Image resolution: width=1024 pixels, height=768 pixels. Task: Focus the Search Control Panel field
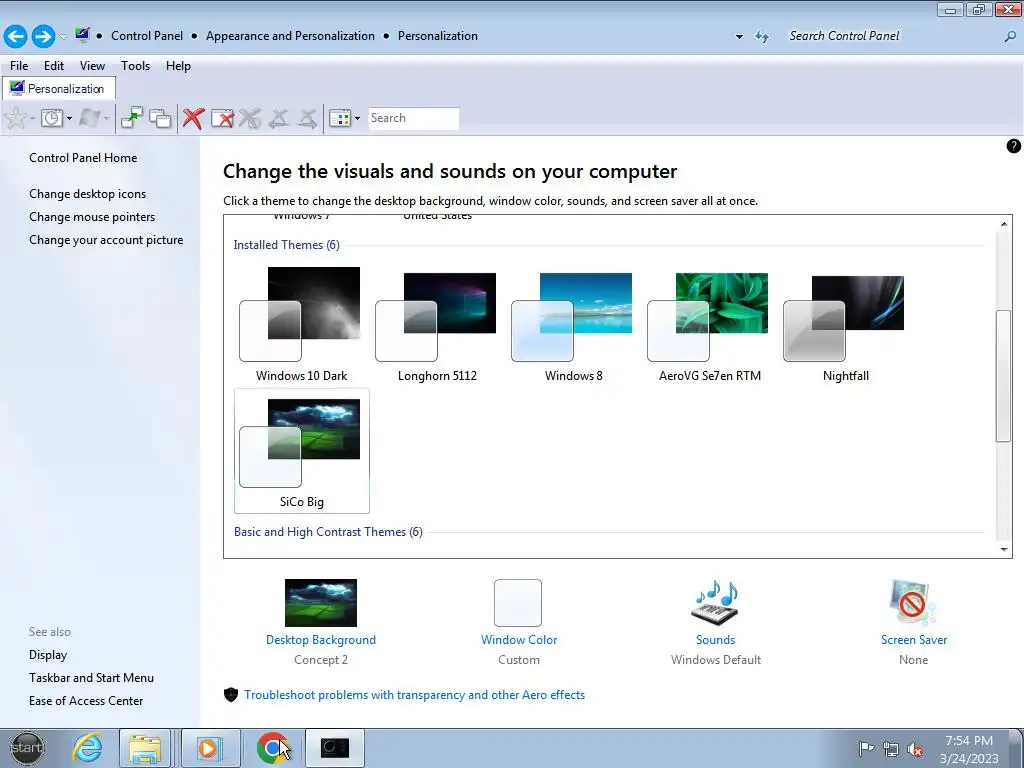[891, 36]
